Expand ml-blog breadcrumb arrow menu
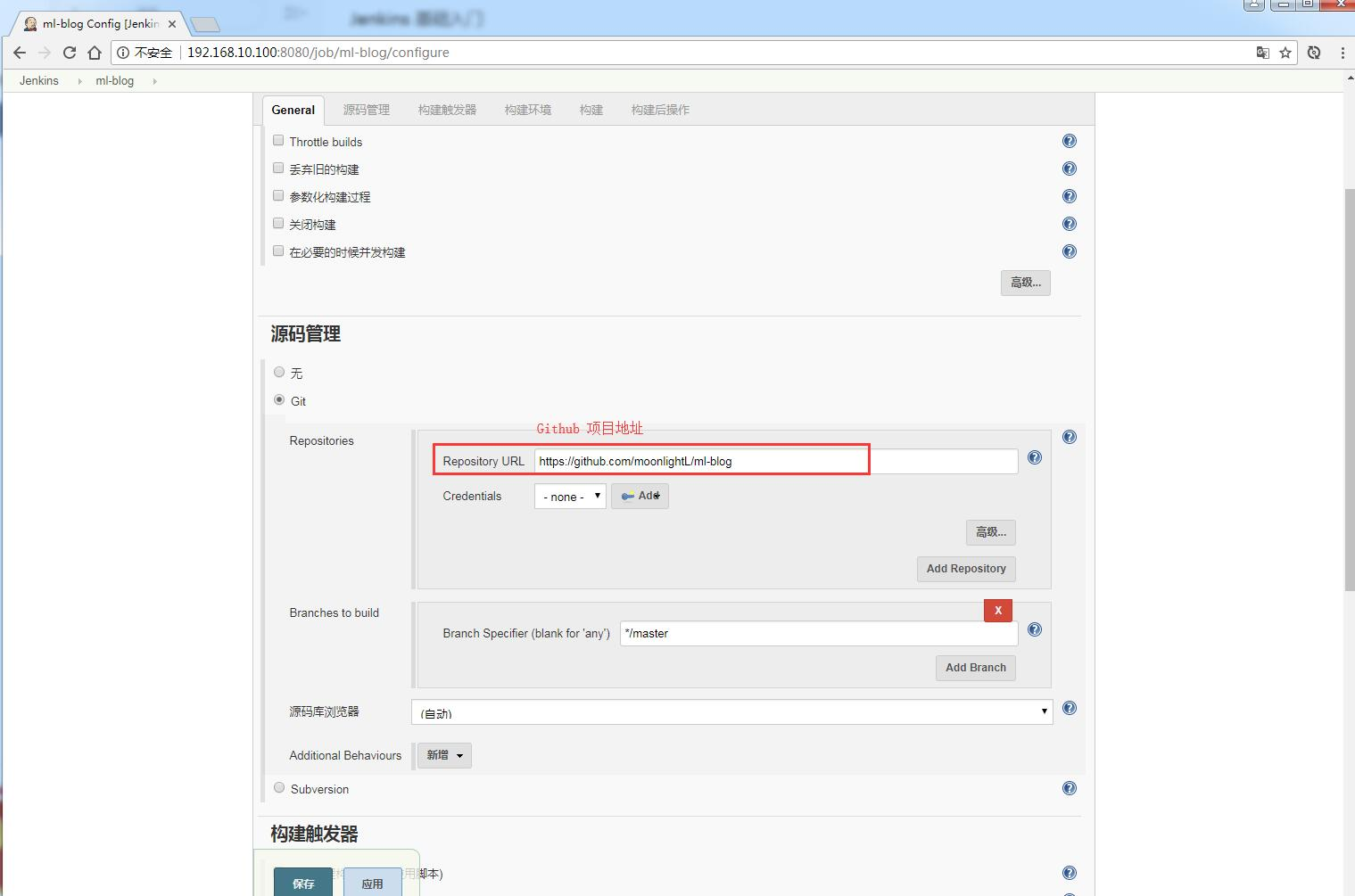 pos(154,81)
